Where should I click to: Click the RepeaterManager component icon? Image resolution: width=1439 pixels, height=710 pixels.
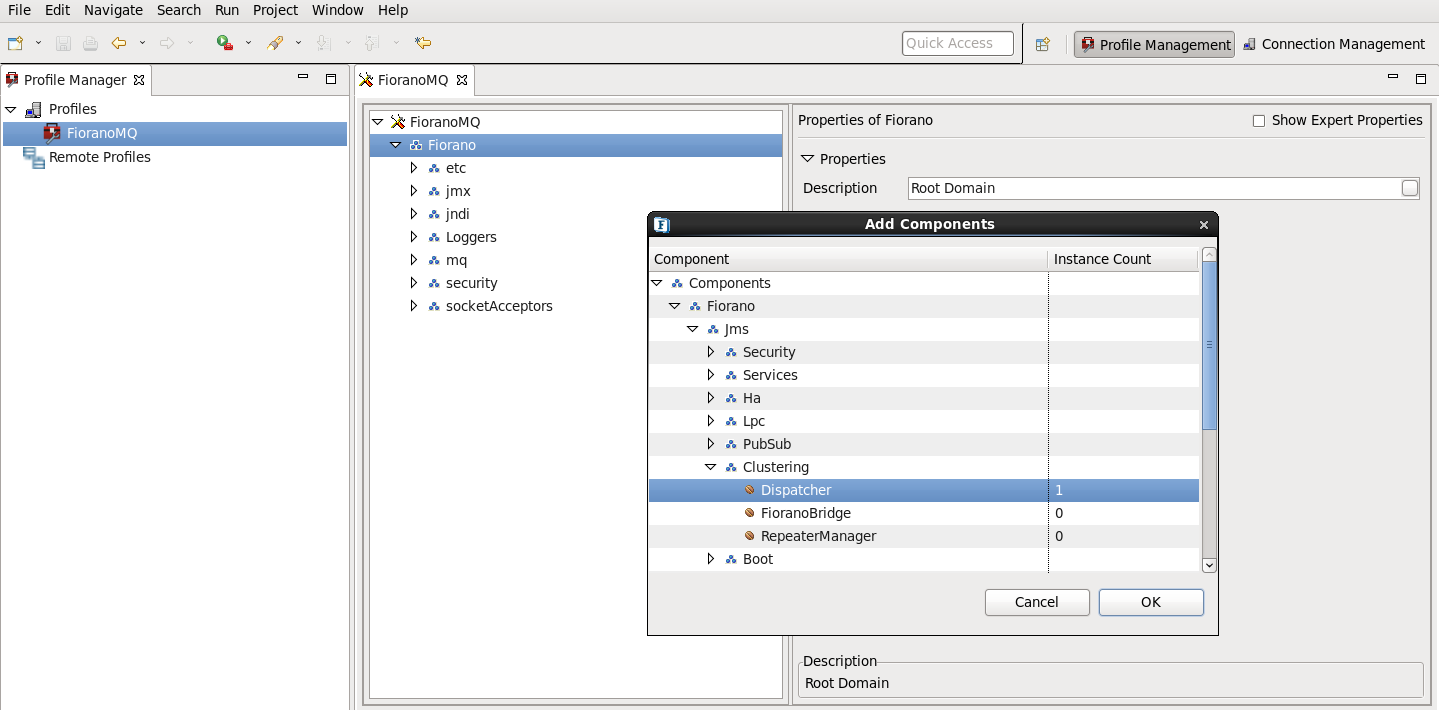pos(749,536)
